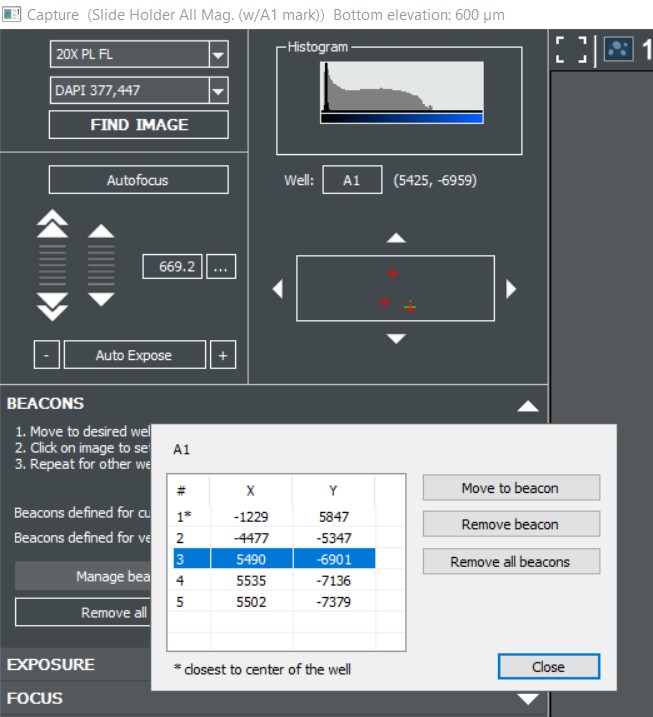
Task: Collapse the BEACONS section
Action: [528, 405]
